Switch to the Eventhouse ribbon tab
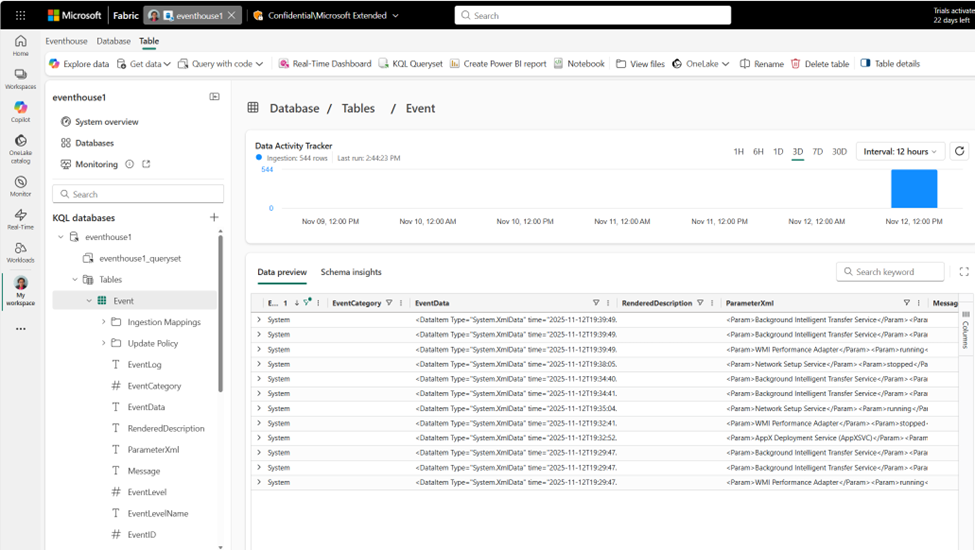The height and width of the screenshot is (550, 975). pos(67,41)
